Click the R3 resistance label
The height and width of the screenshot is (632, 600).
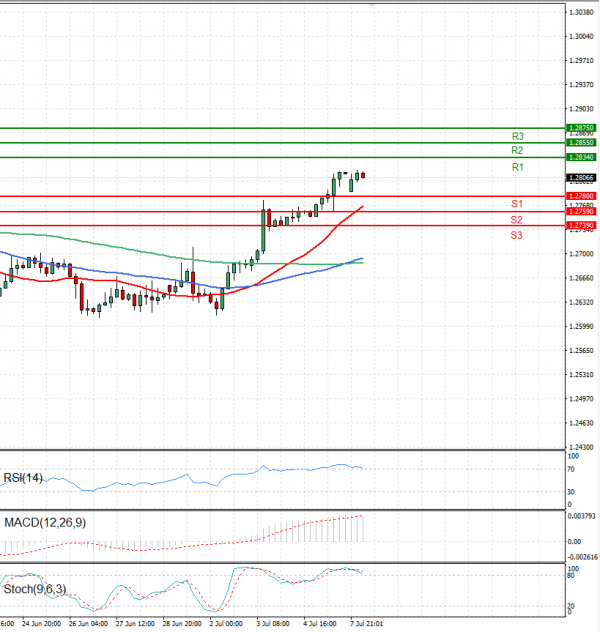(517, 136)
